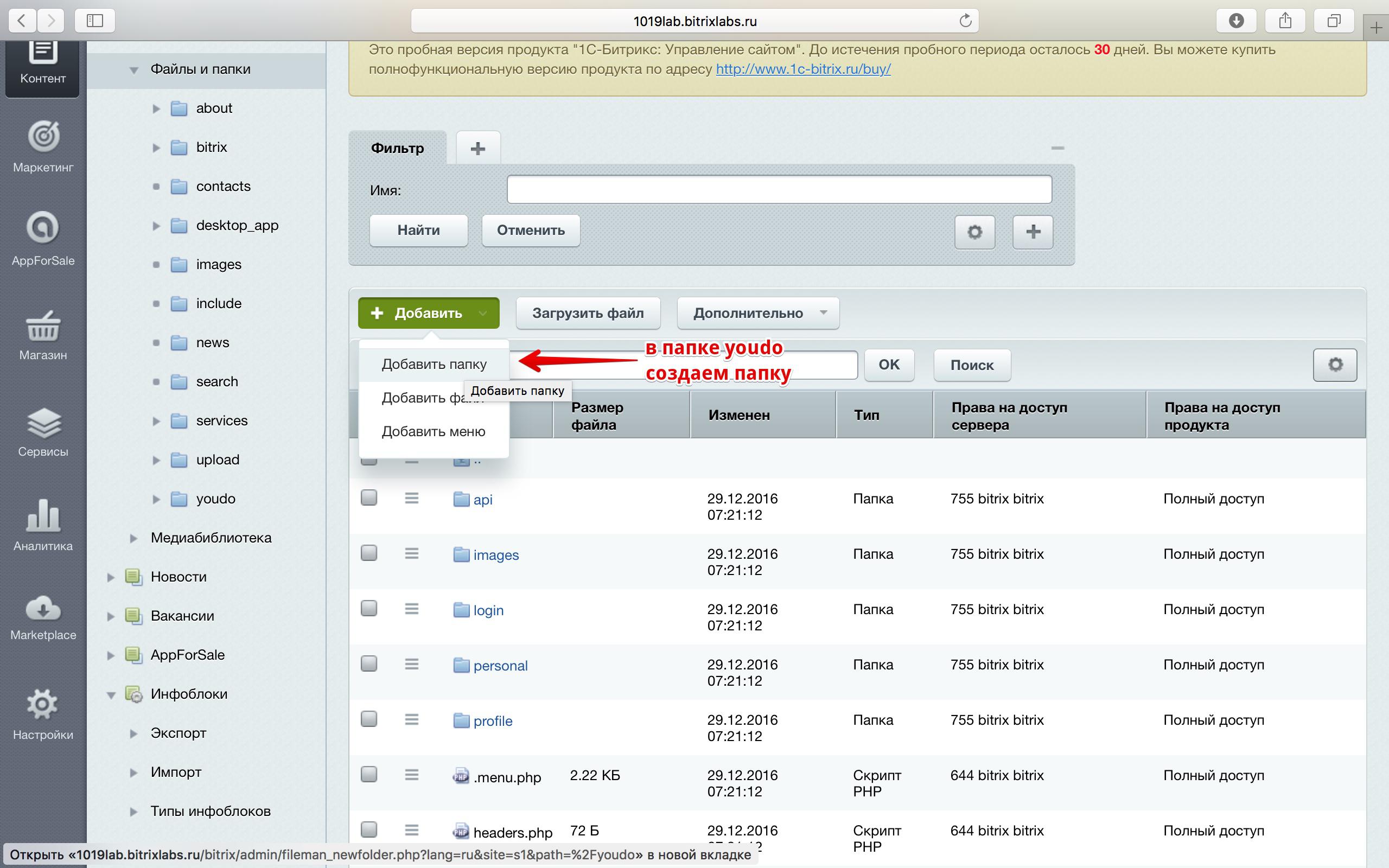
Task: Expand the bitrix folder in tree
Action: coord(156,148)
